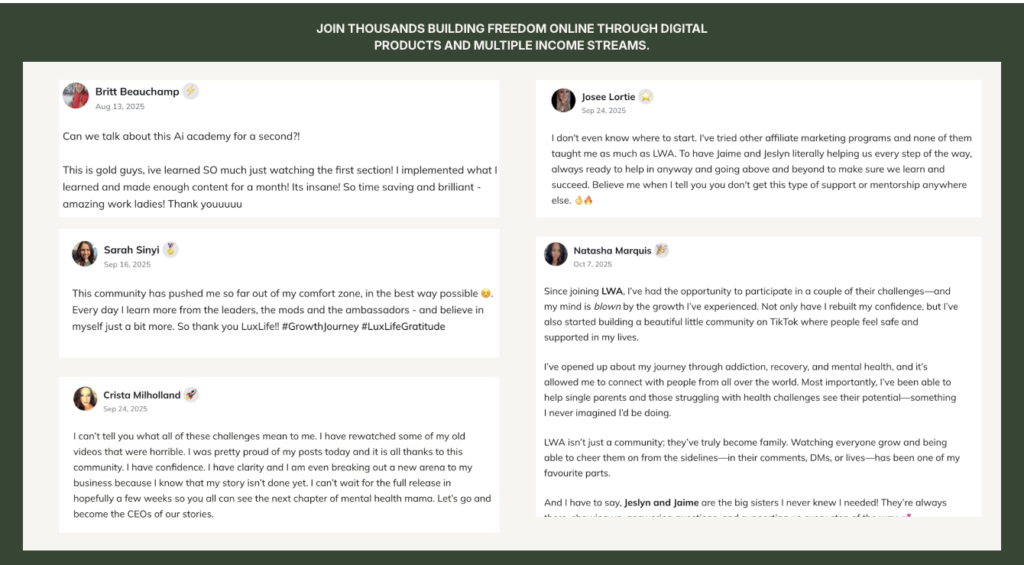This screenshot has width=1024, height=565.
Task: Click the rocket badge beside Crista Milholland
Action: click(191, 395)
